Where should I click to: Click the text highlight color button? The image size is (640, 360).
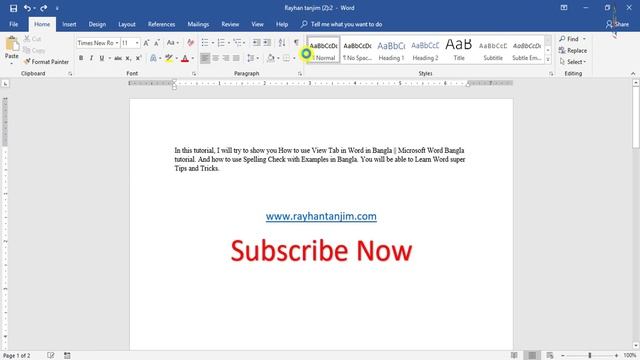tap(169, 58)
